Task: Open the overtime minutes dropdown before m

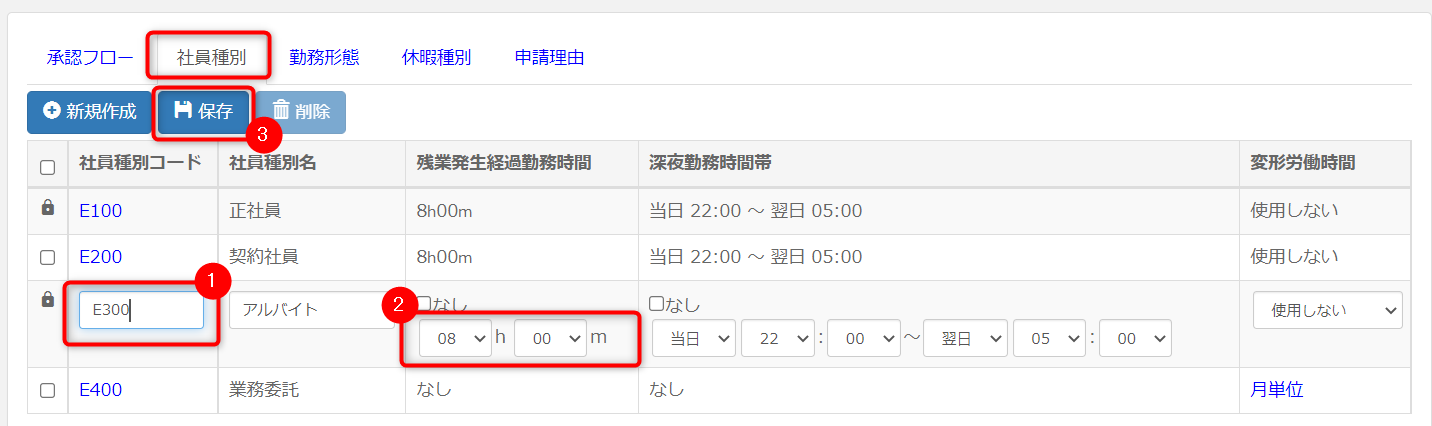Action: (x=550, y=339)
